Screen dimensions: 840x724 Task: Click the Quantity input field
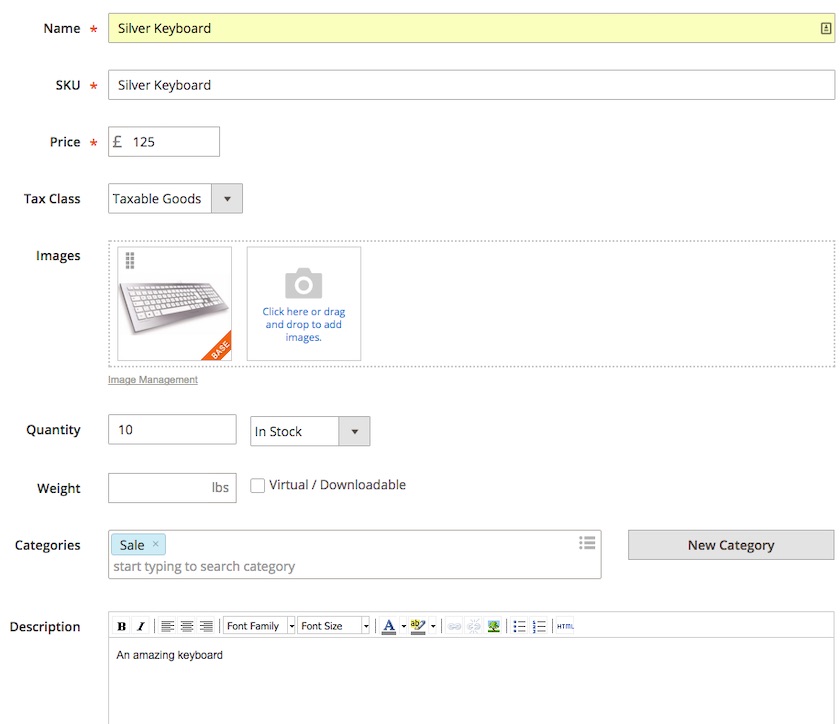click(x=172, y=429)
